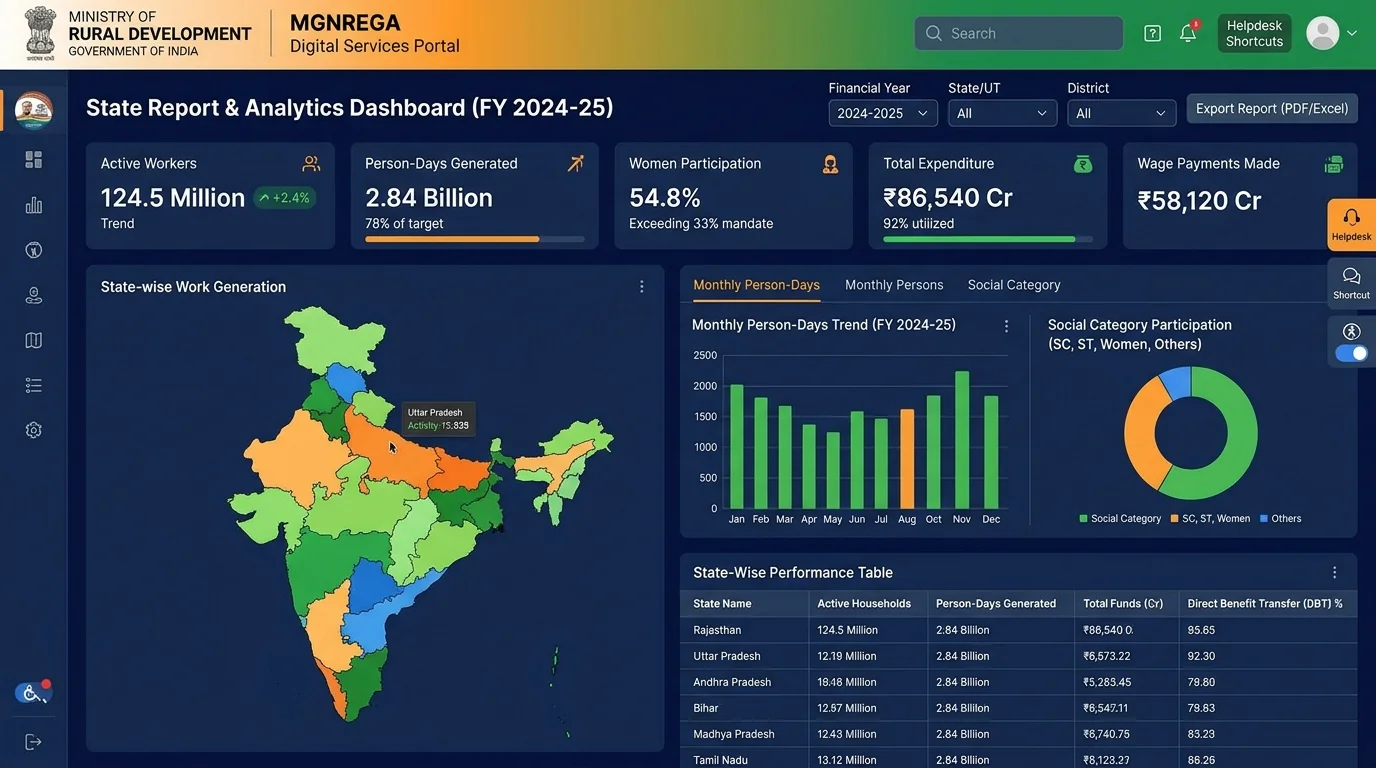Open the rupee payments sidebar icon

34,250
